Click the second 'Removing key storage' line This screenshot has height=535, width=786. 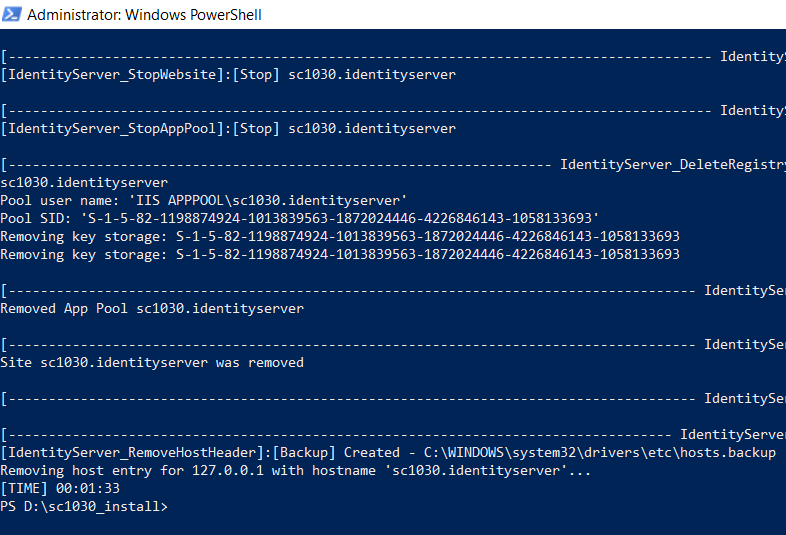point(340,255)
